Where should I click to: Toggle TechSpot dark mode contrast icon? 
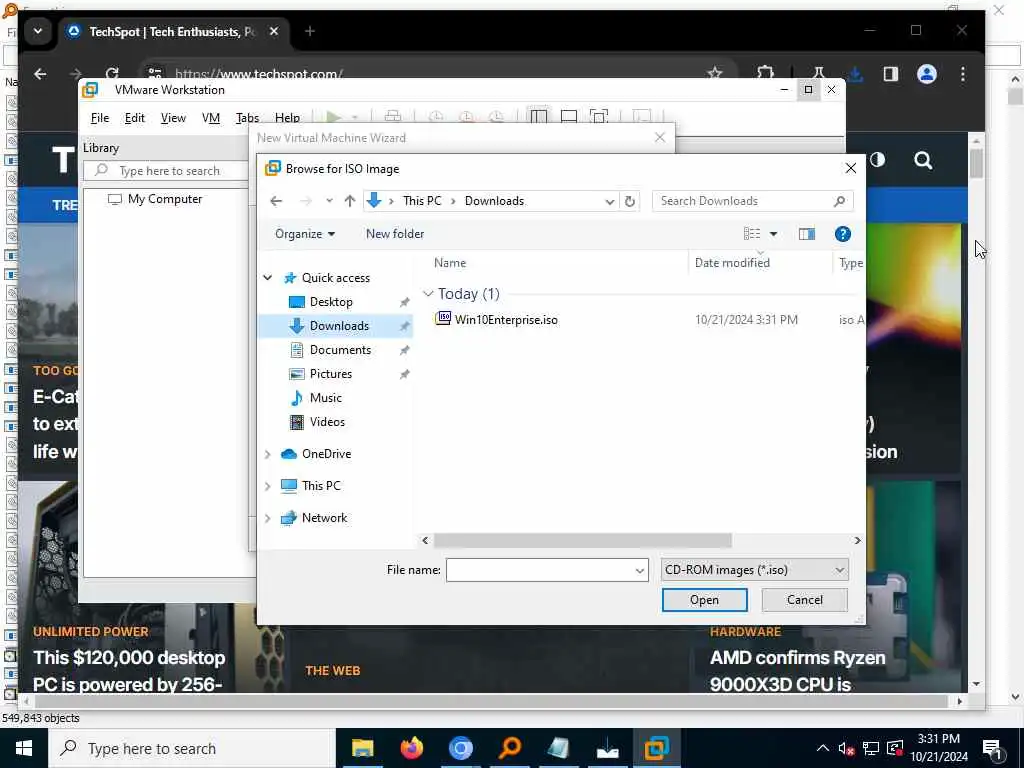(x=877, y=159)
